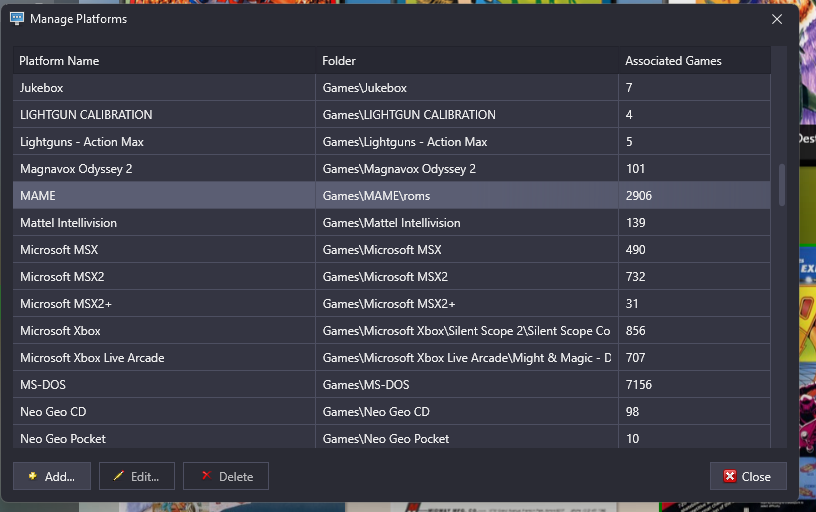Sort by Associated Games column header
816x512 pixels.
[694, 61]
